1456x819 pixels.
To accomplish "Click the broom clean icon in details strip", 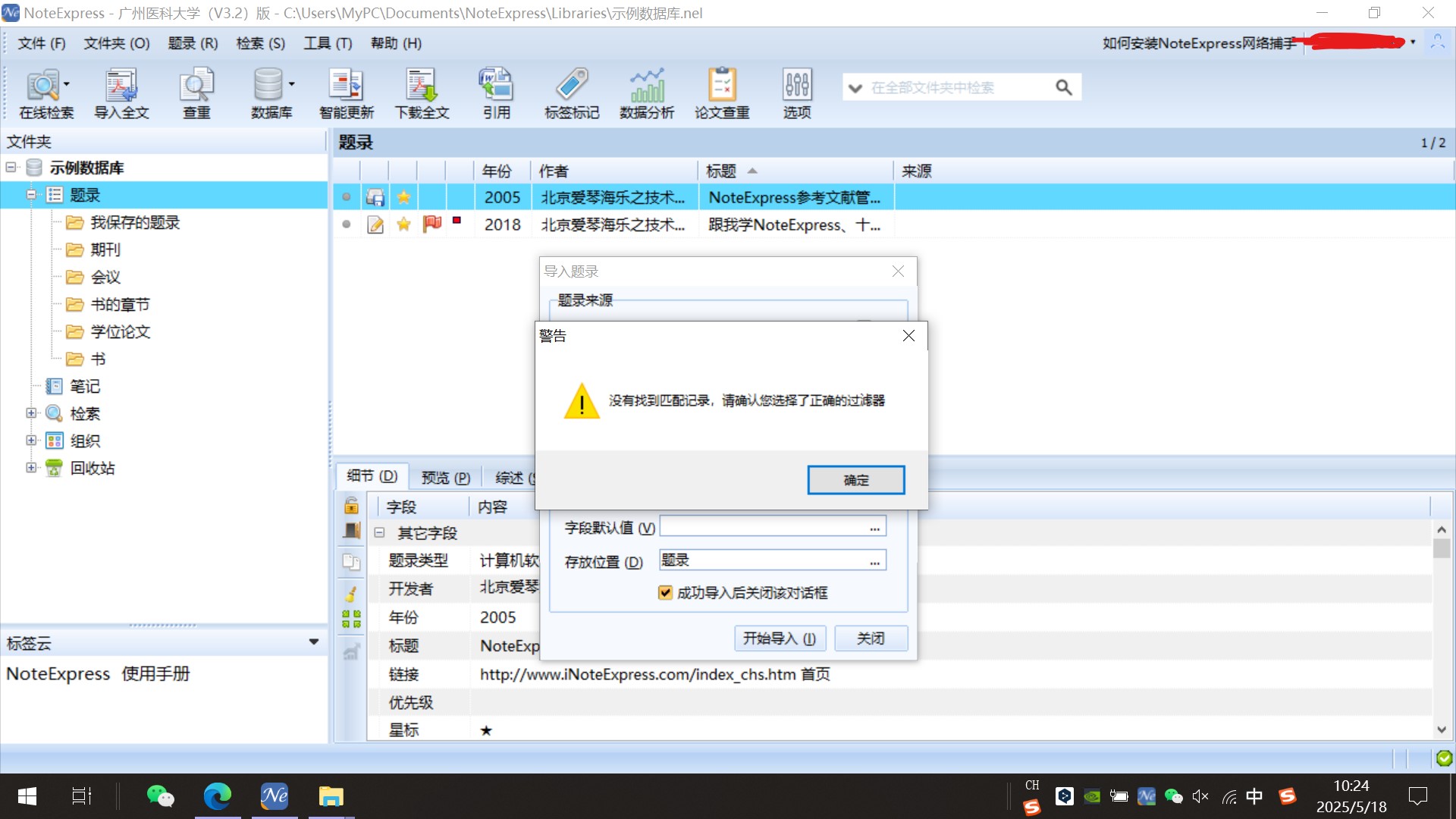I will point(351,593).
